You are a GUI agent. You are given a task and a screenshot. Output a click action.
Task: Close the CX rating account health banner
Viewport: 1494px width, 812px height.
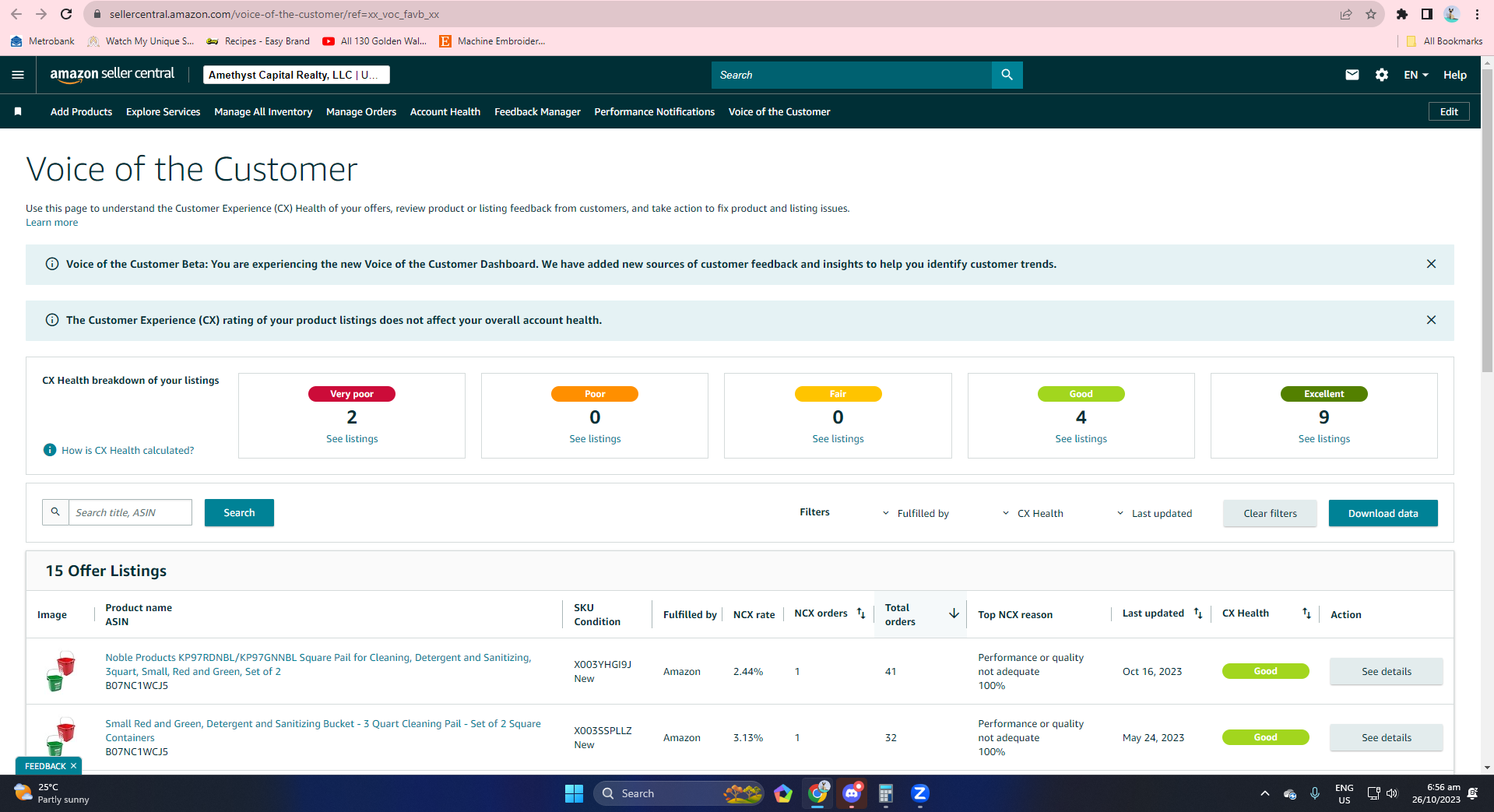(x=1431, y=320)
